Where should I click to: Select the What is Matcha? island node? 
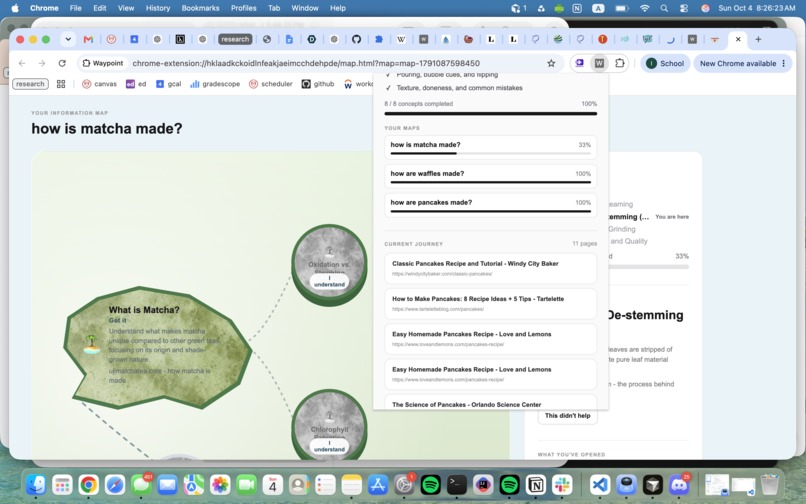(x=157, y=348)
